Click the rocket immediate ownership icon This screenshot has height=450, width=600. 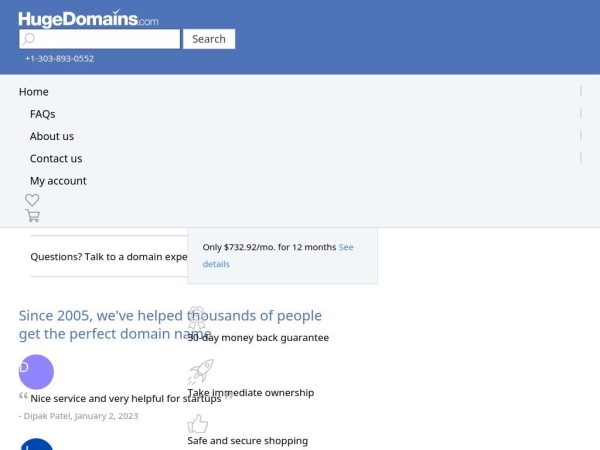click(200, 372)
